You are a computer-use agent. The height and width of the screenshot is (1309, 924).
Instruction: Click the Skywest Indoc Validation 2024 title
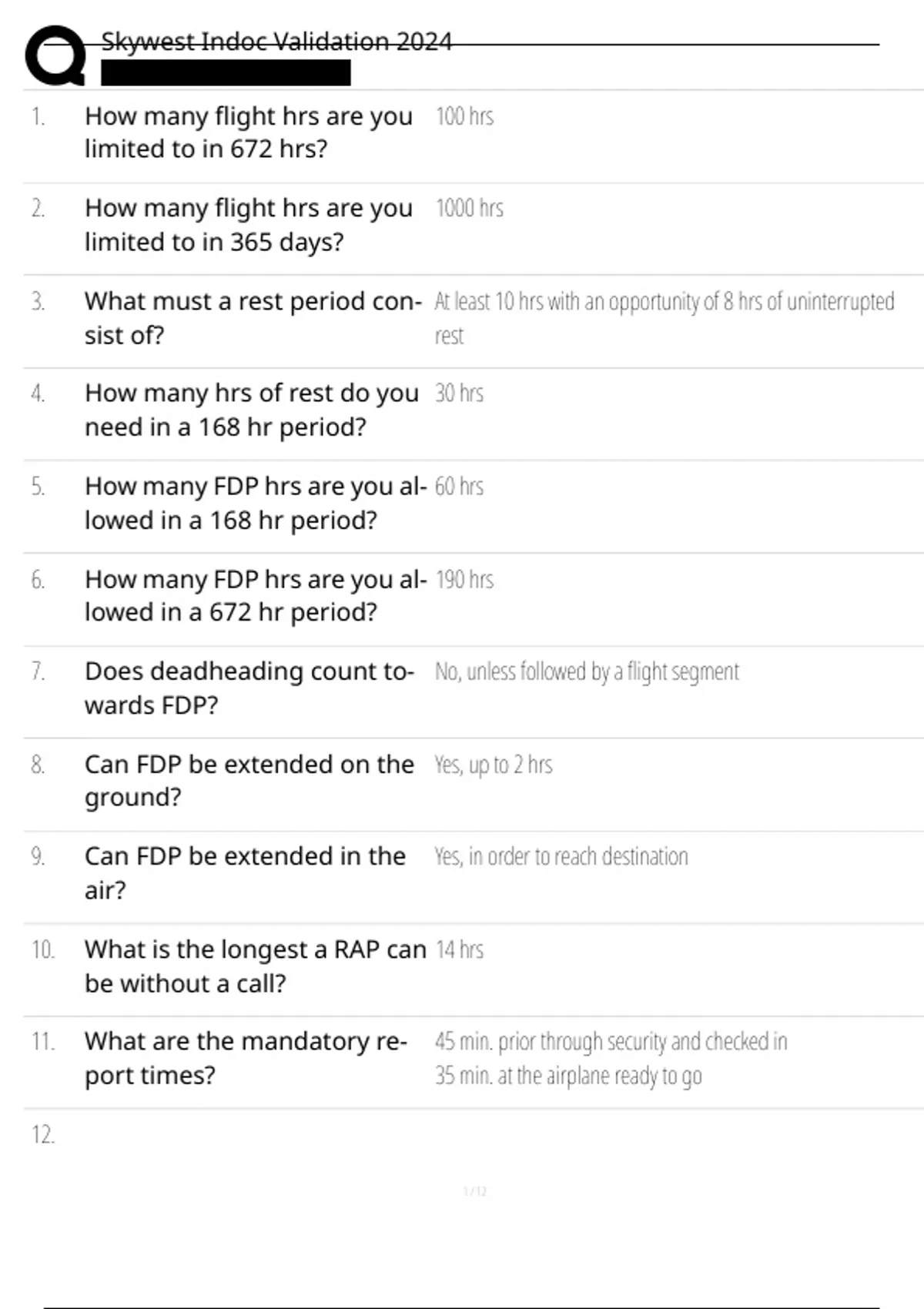[276, 42]
